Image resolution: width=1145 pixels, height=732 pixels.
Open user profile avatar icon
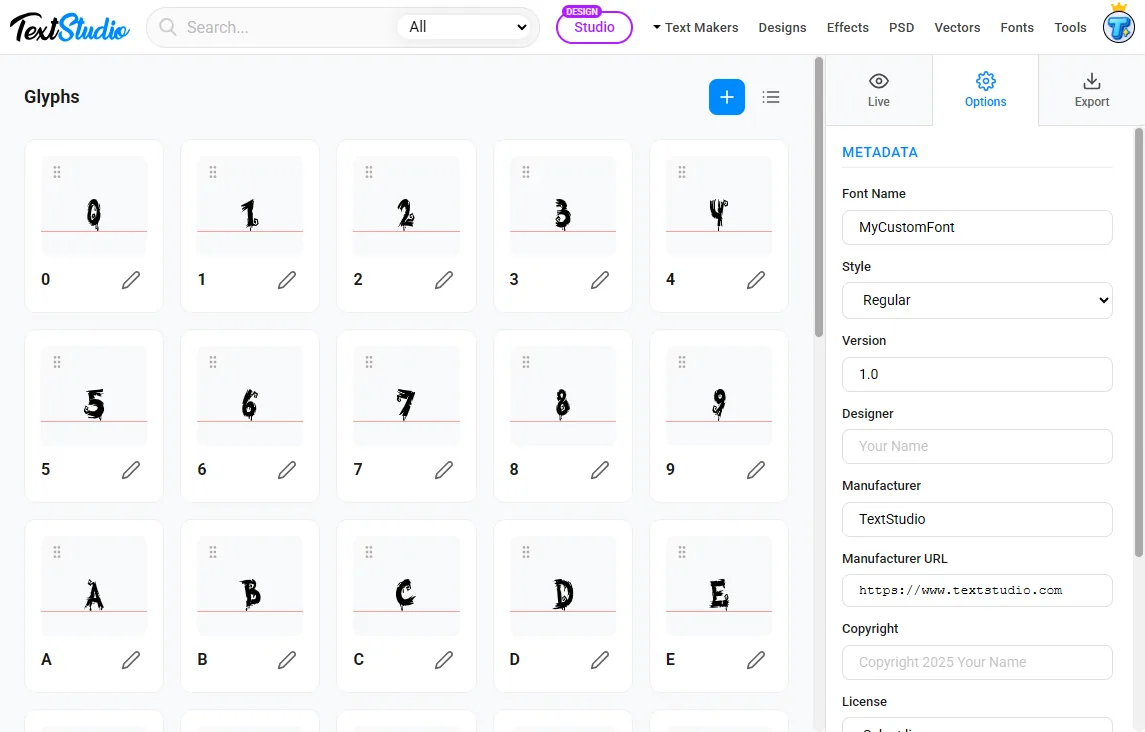tap(1119, 27)
